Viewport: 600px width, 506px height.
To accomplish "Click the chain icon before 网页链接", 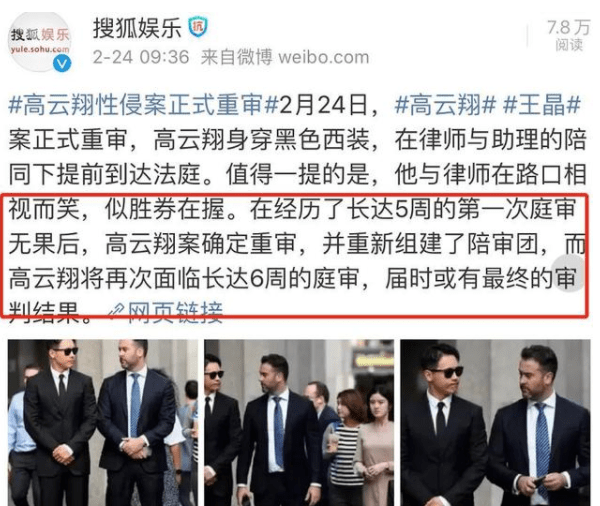I will (x=116, y=312).
